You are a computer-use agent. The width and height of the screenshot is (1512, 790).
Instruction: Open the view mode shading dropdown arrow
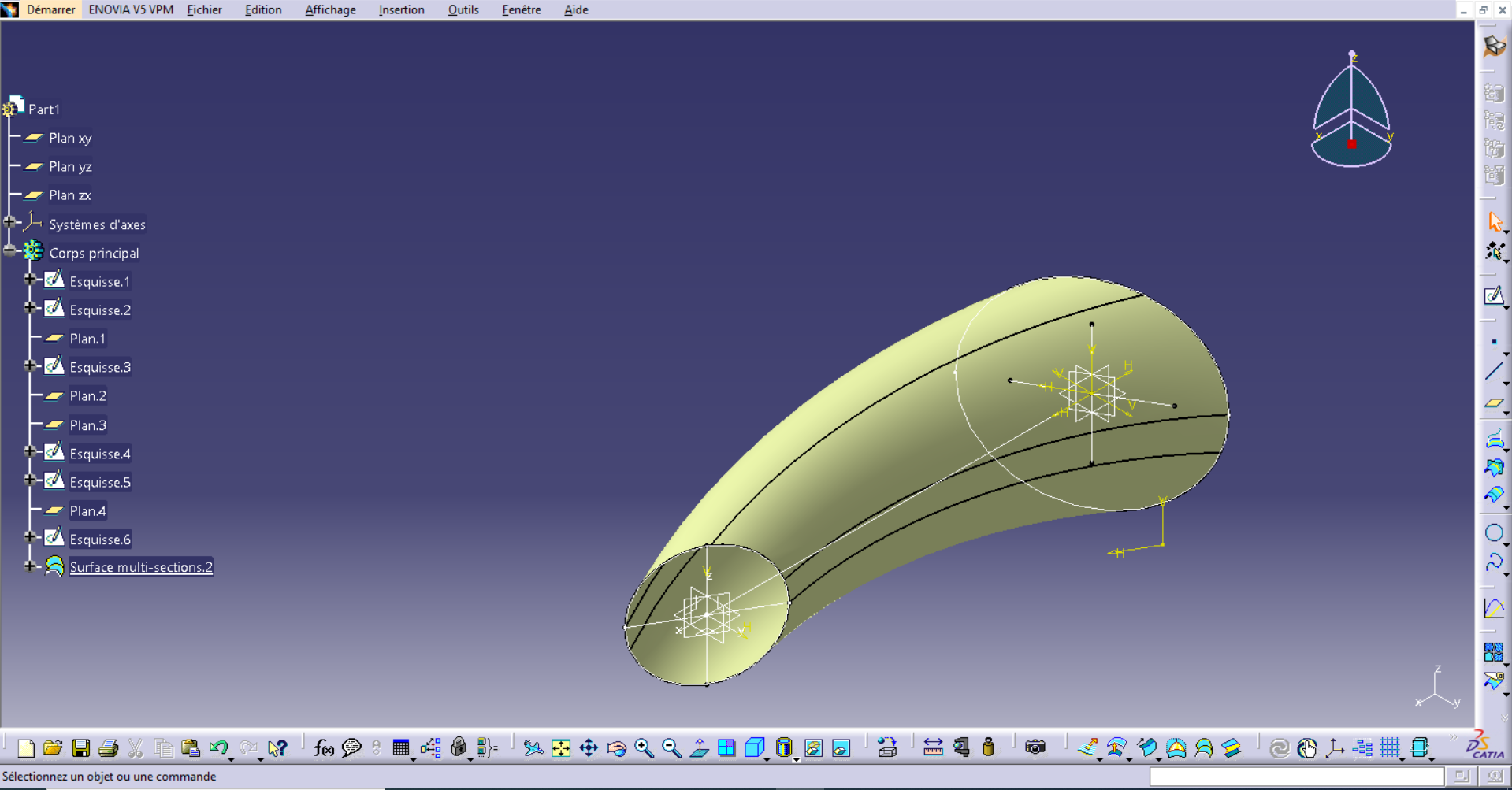(796, 759)
